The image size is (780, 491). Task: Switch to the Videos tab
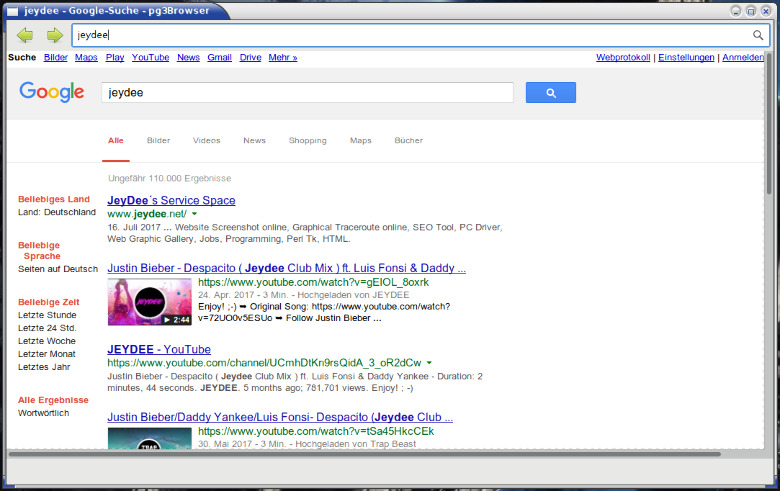coord(206,141)
